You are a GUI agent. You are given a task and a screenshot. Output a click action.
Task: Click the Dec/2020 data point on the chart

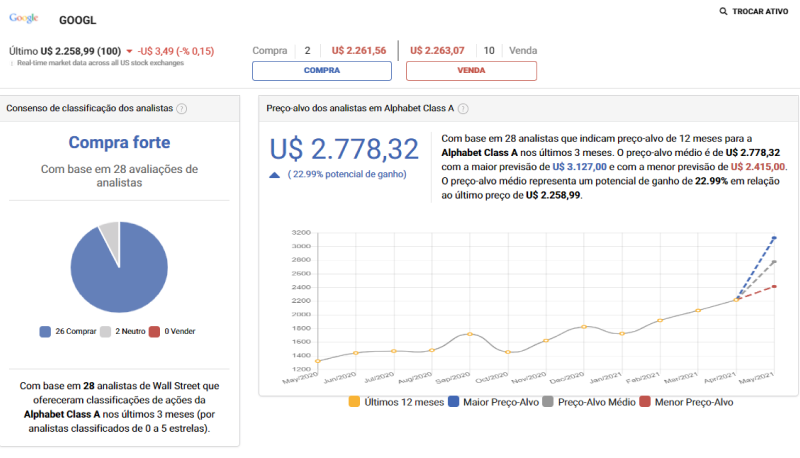[584, 327]
